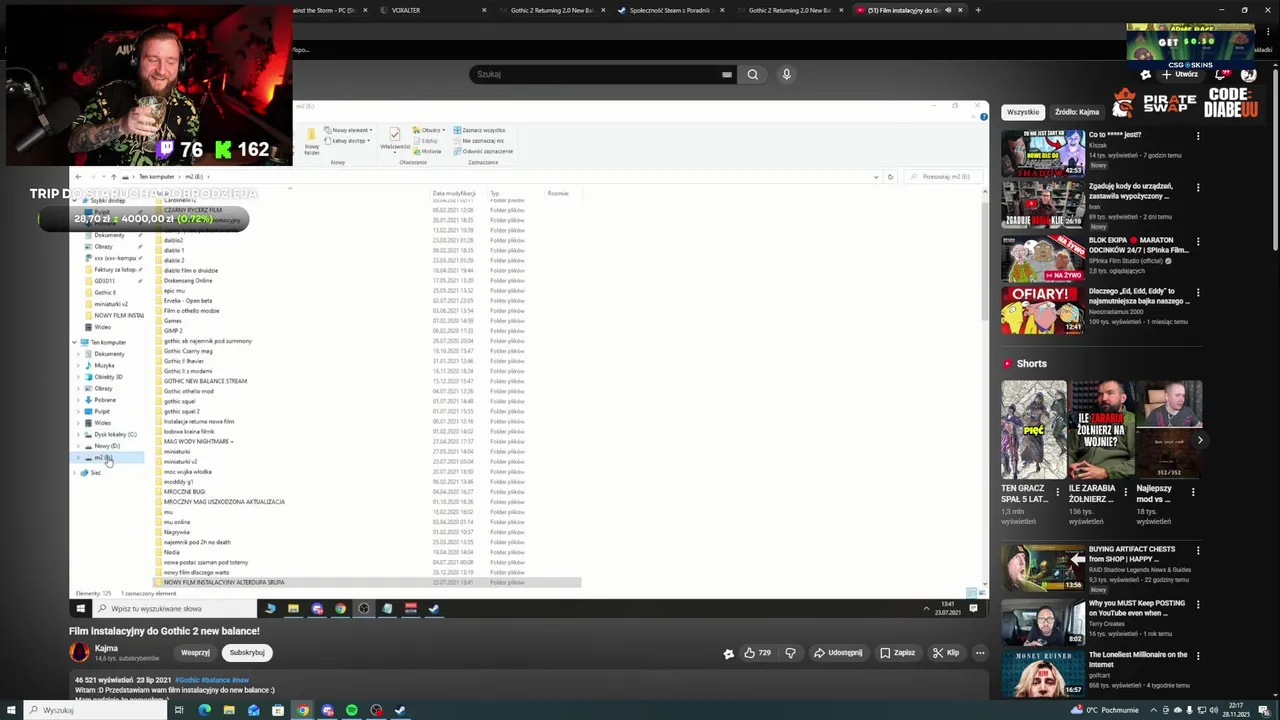This screenshot has width=1280, height=720.
Task: Open the 'TEN GRACZ SPAŁ 5 LAT' short
Action: [x=1034, y=430]
